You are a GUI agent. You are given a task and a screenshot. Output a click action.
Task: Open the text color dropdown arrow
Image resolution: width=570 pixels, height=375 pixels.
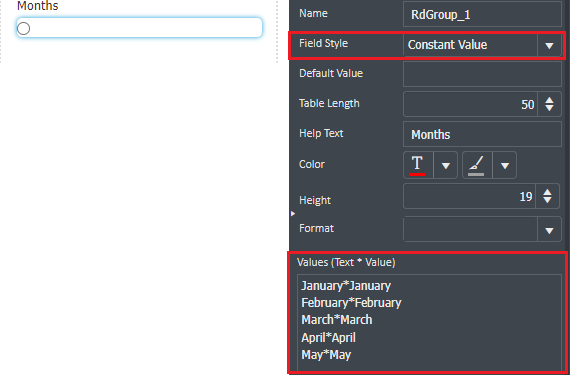[446, 165]
